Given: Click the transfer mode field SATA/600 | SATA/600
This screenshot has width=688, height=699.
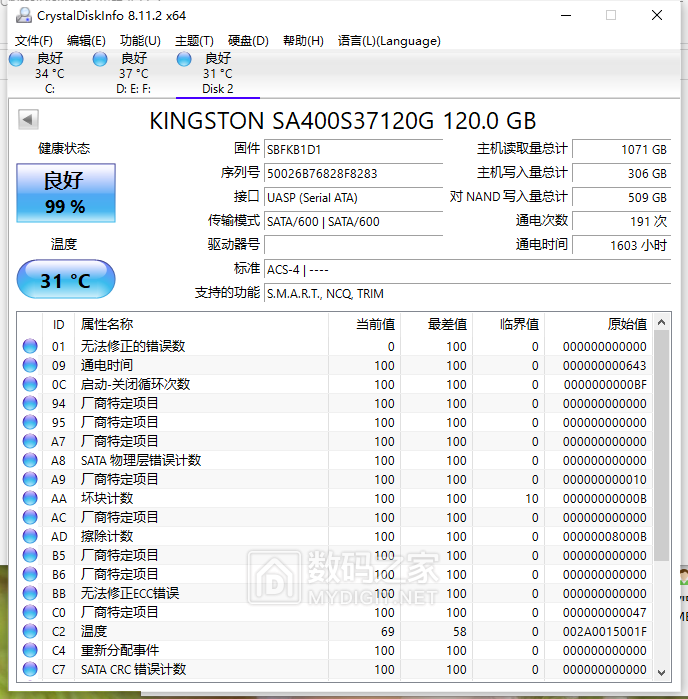Looking at the screenshot, I should pos(353,222).
